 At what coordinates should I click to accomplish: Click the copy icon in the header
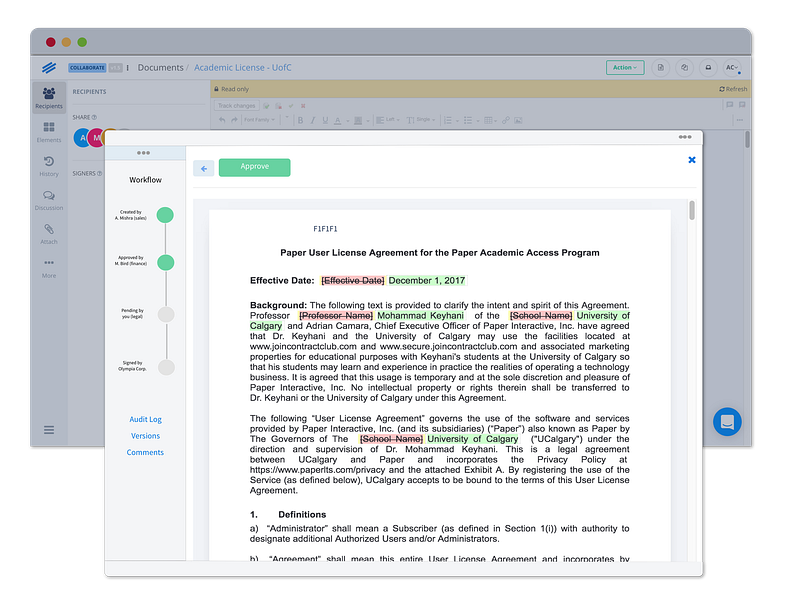click(685, 67)
